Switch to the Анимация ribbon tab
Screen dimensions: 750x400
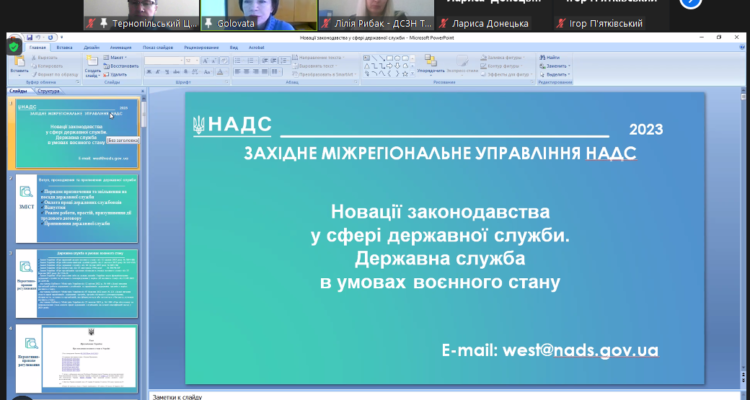[x=121, y=48]
